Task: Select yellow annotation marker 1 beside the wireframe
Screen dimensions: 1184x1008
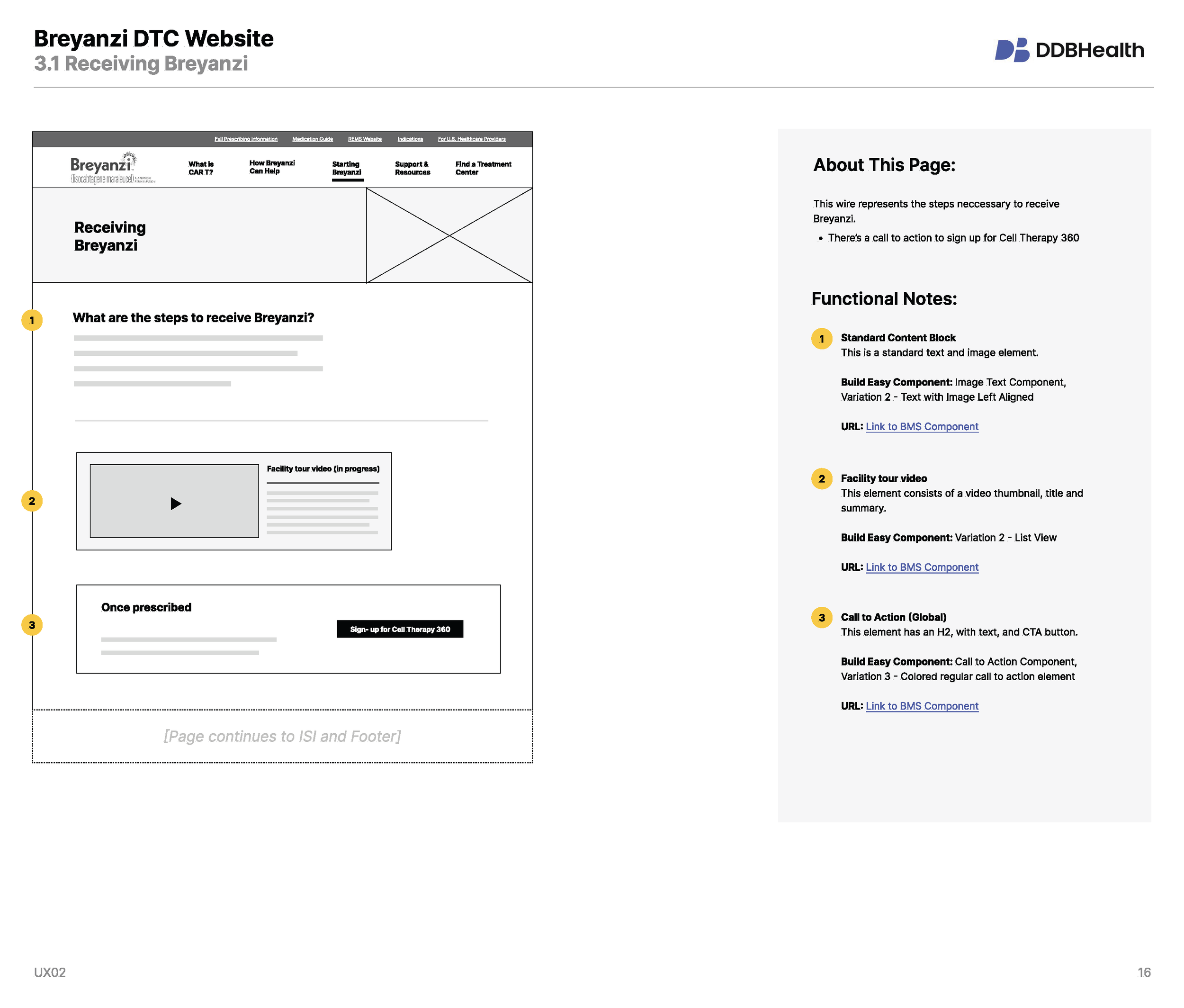Action: 33,320
